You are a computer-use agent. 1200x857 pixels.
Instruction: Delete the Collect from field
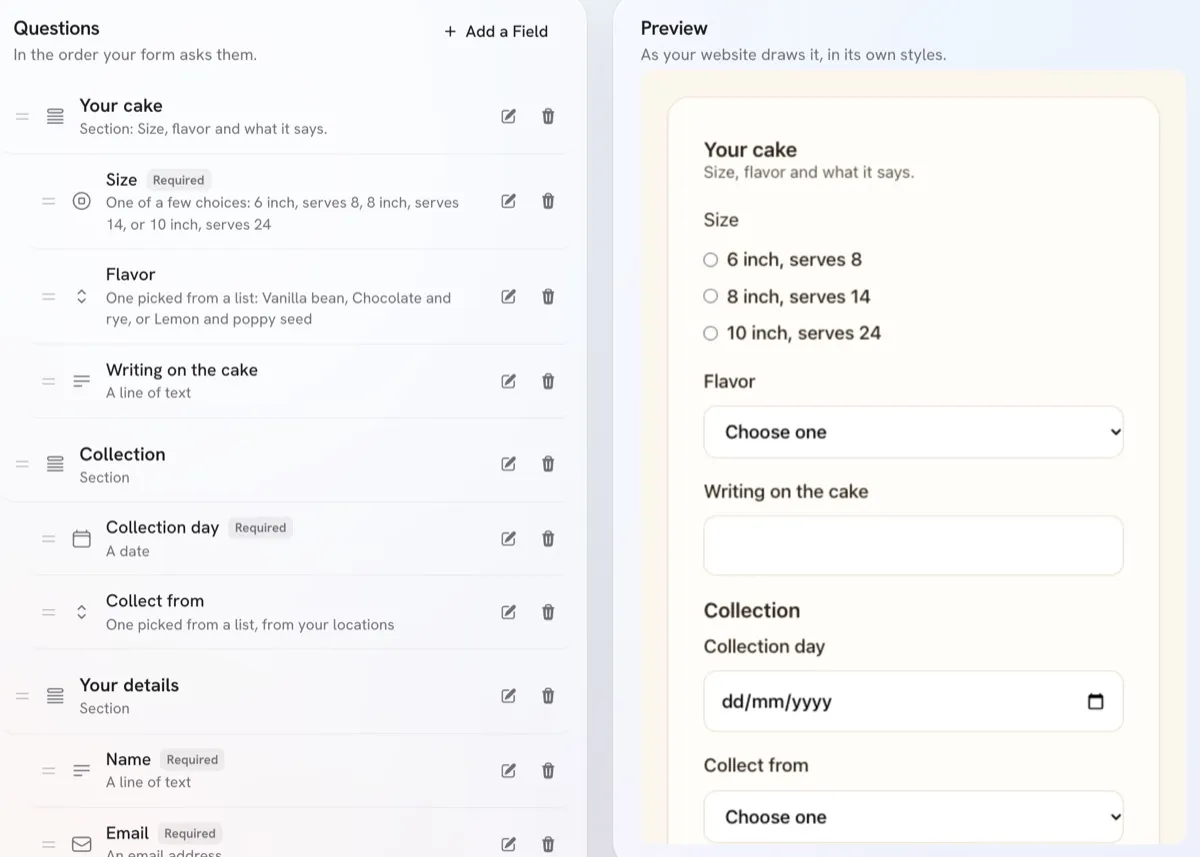pos(548,612)
